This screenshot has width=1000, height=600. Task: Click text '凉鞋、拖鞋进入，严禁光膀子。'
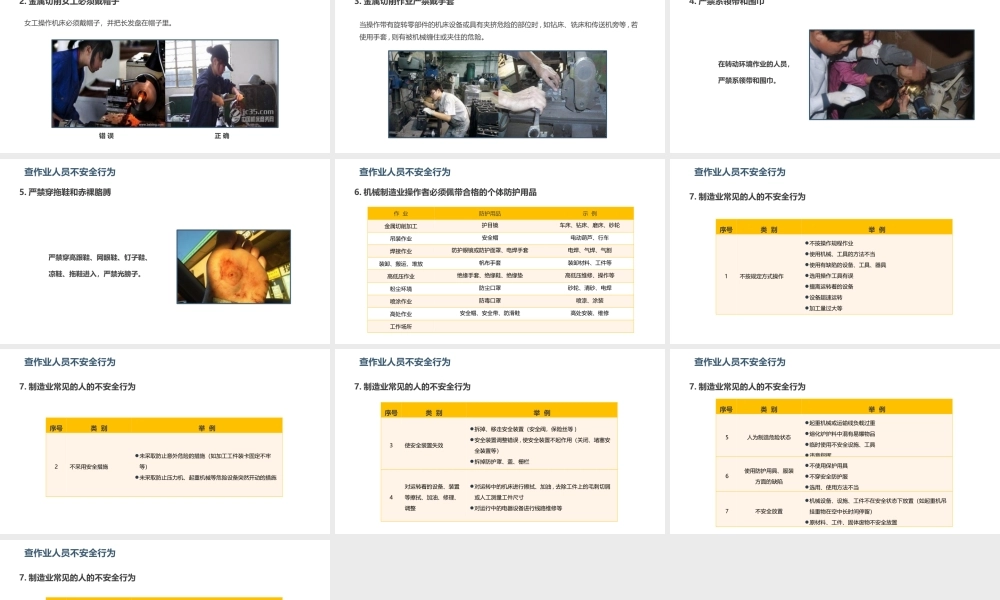[x=95, y=274]
